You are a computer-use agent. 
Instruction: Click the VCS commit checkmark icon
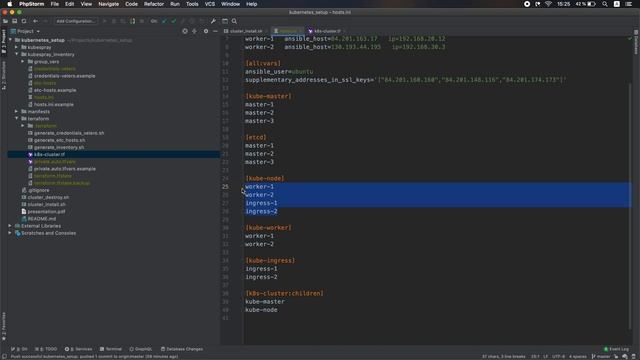coord(174,21)
